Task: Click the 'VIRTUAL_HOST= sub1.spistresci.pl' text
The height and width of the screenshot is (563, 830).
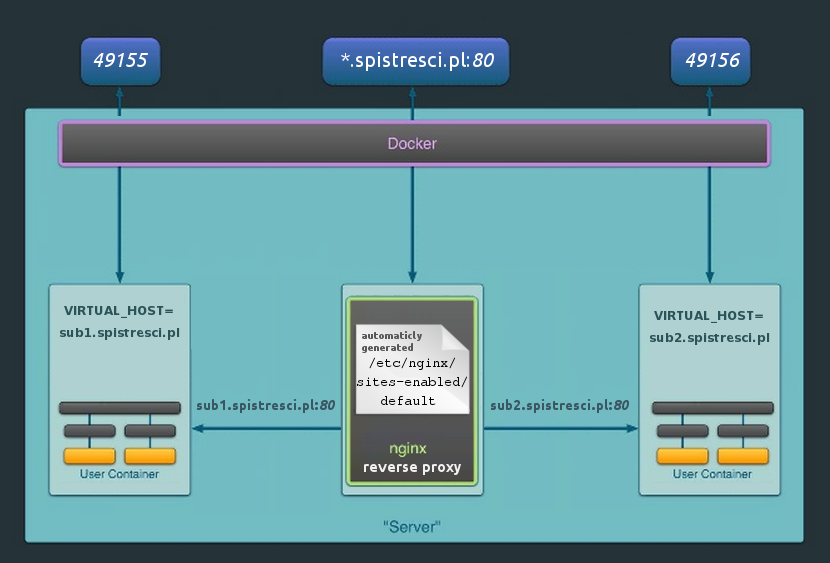Action: (x=119, y=322)
